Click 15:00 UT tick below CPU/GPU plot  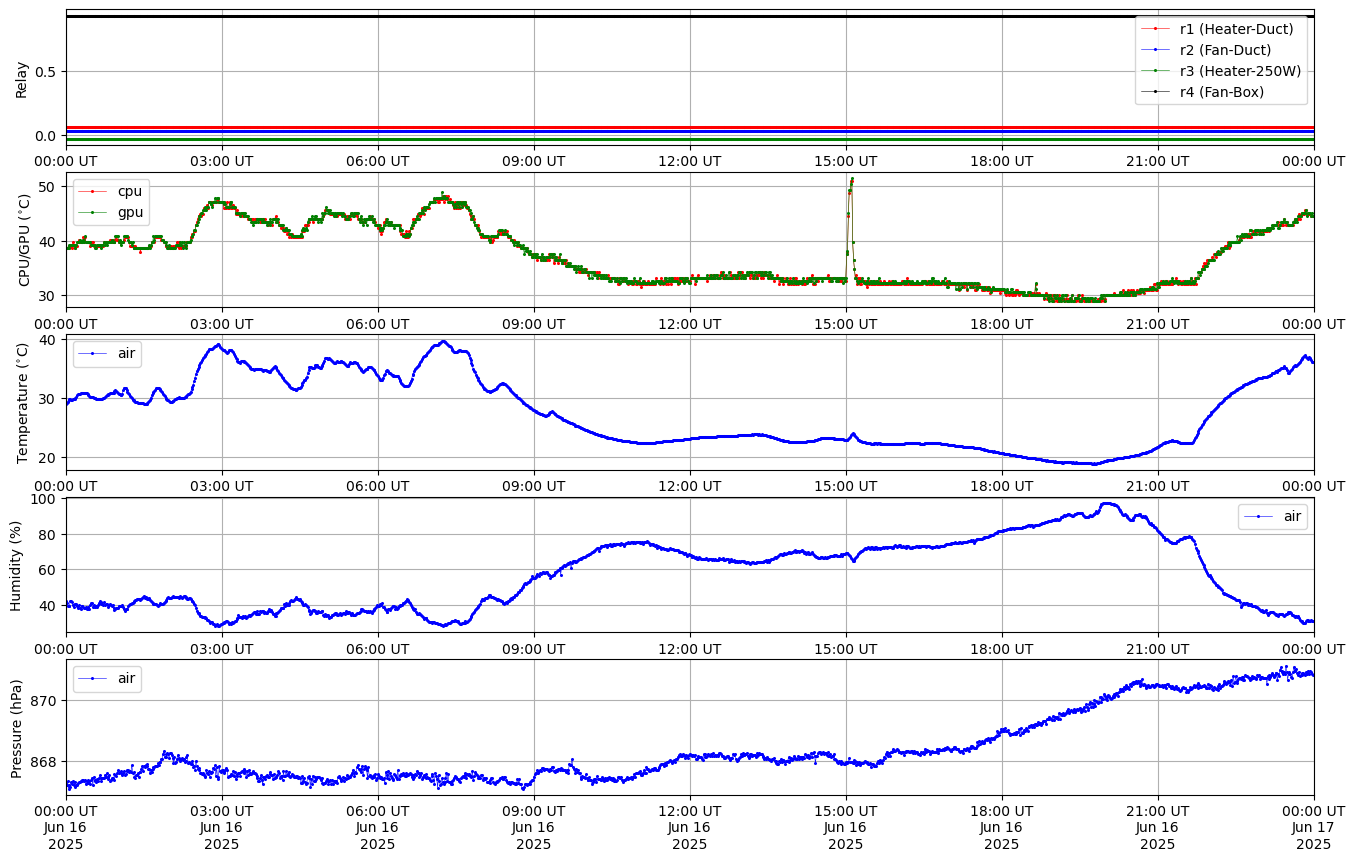[x=846, y=323]
